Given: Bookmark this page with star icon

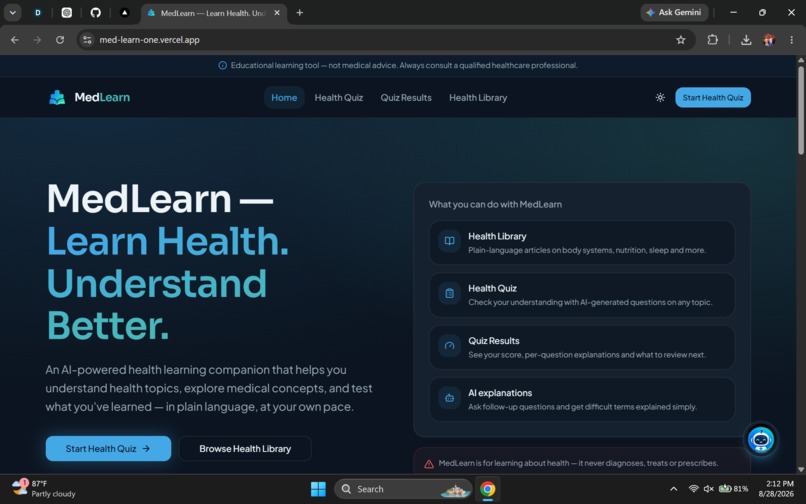Looking at the screenshot, I should click(681, 40).
